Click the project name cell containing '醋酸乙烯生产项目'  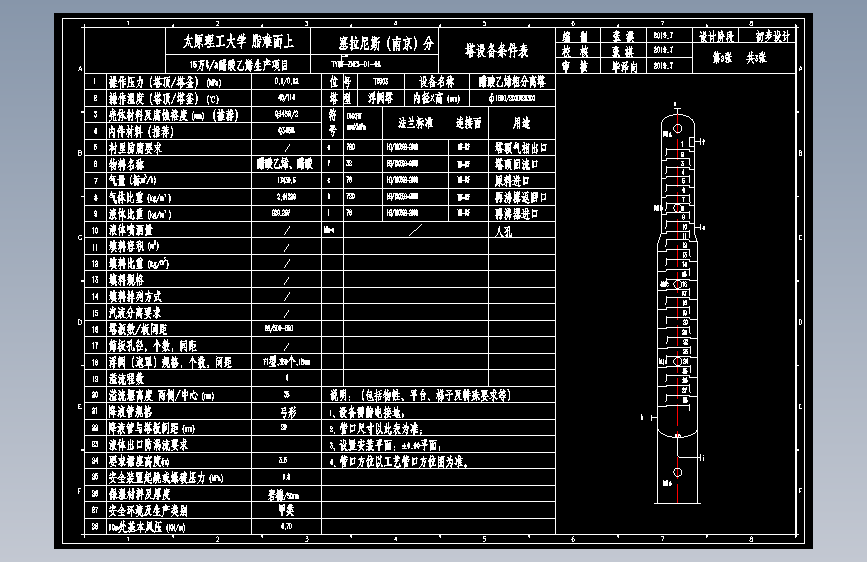(x=238, y=64)
